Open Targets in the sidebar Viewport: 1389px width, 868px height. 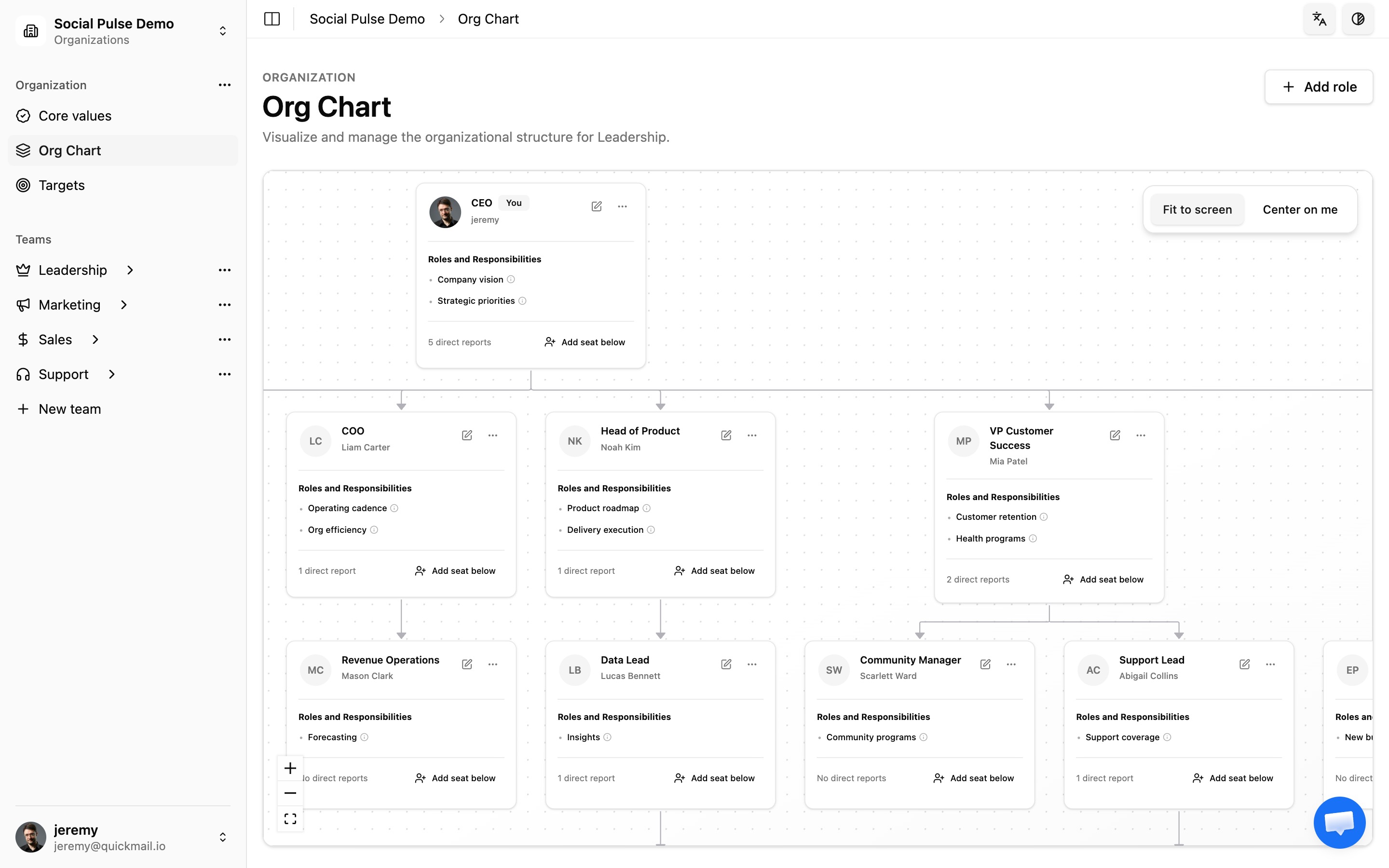pos(61,186)
